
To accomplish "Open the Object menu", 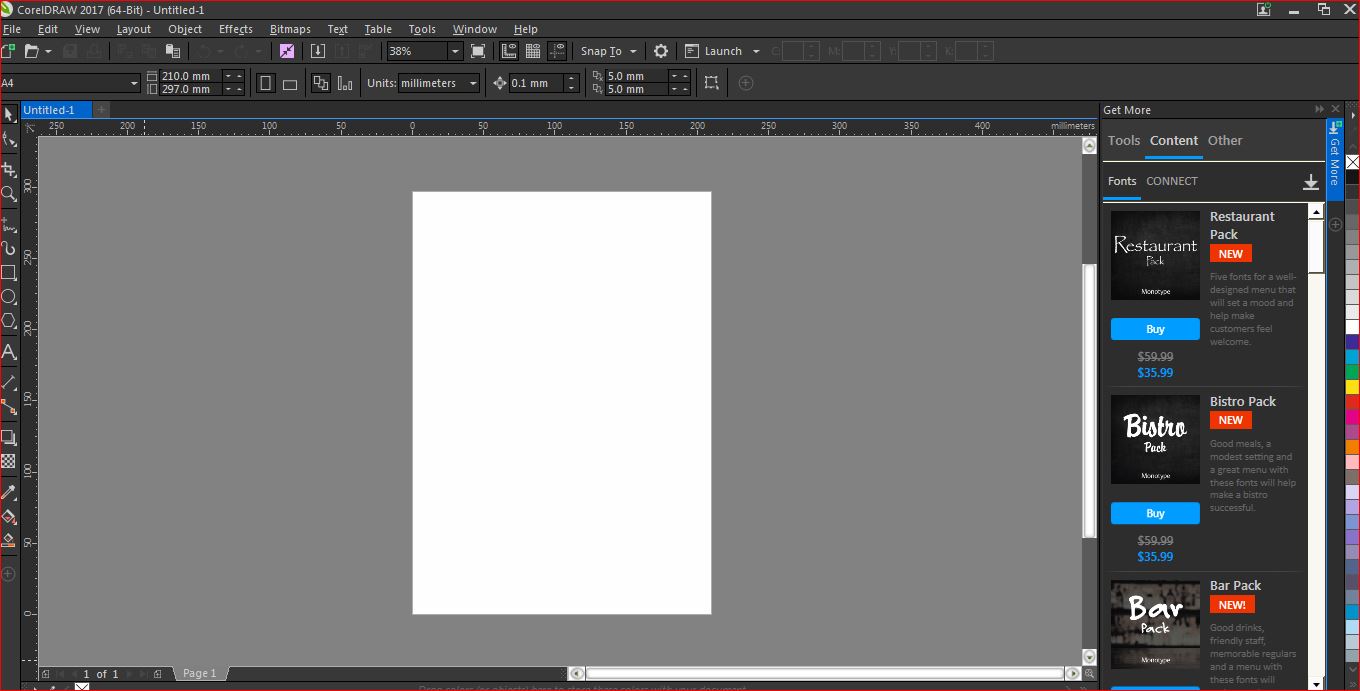I will pos(185,29).
